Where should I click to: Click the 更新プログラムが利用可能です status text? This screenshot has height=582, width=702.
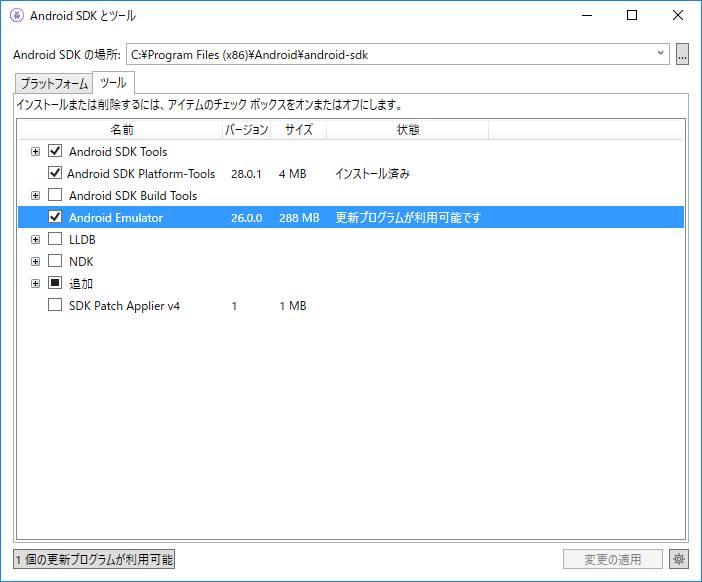pyautogui.click(x=408, y=218)
